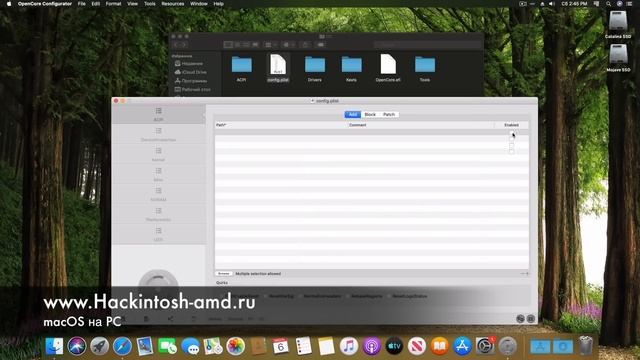The image size is (640, 360).
Task: Open the Tools folder in Finder window
Action: click(x=425, y=68)
